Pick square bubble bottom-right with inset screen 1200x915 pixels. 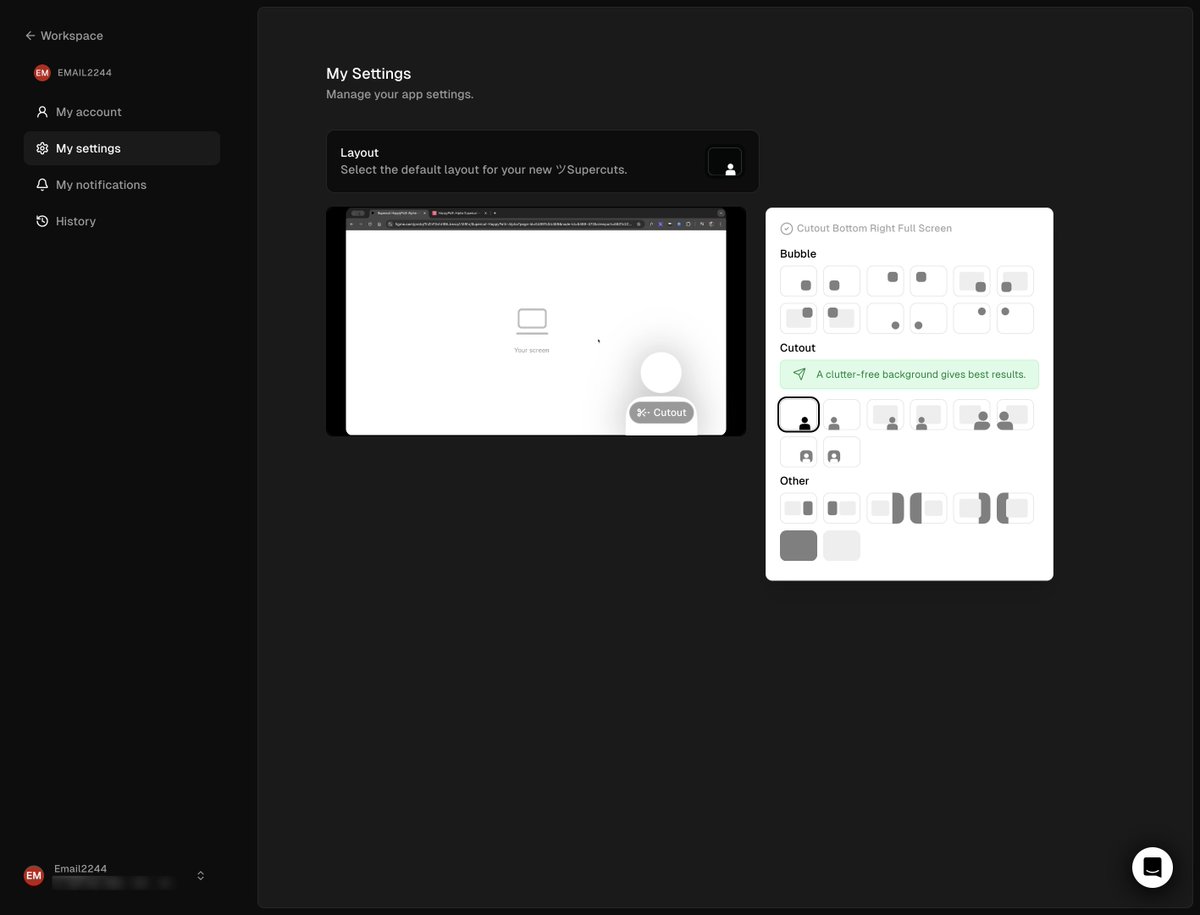tap(972, 281)
